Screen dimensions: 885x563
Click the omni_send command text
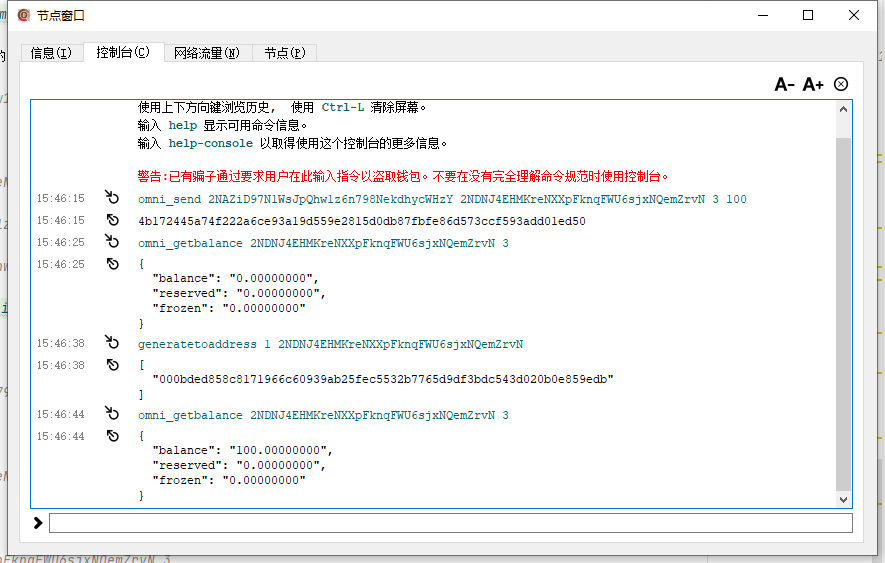442,199
